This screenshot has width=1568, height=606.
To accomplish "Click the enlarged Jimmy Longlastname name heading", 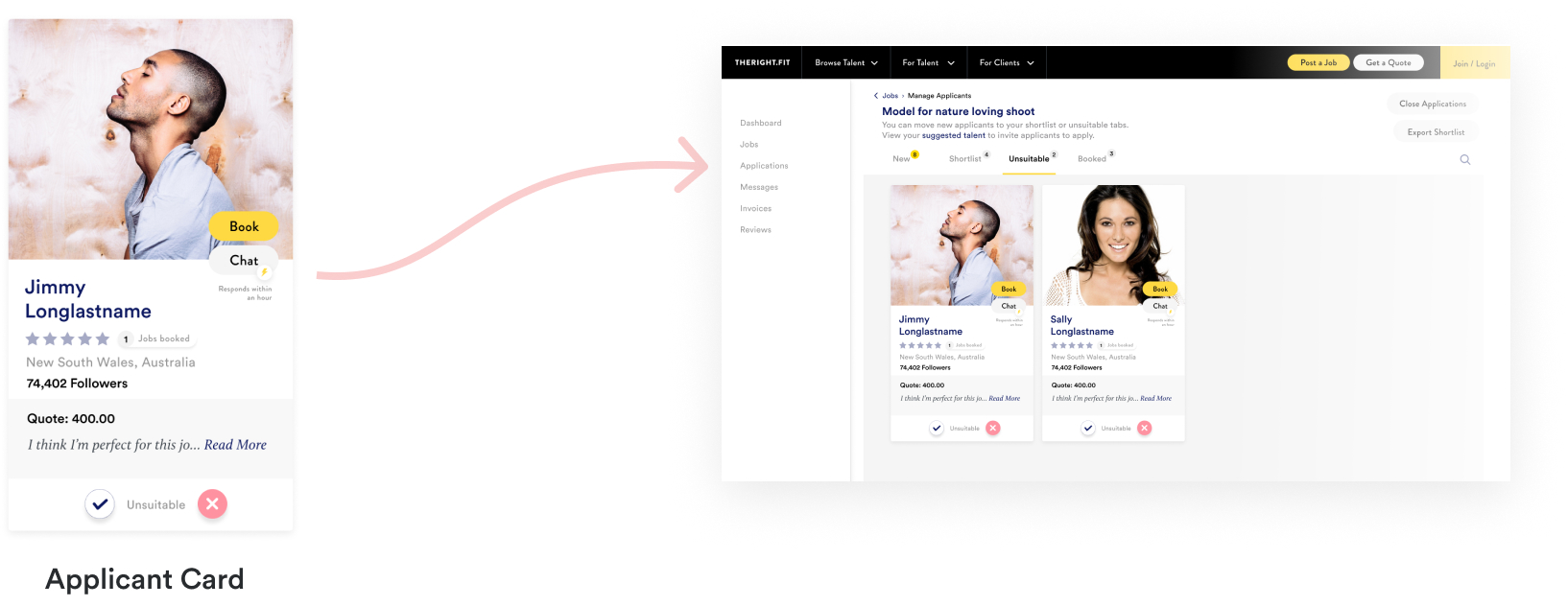I will coord(88,299).
